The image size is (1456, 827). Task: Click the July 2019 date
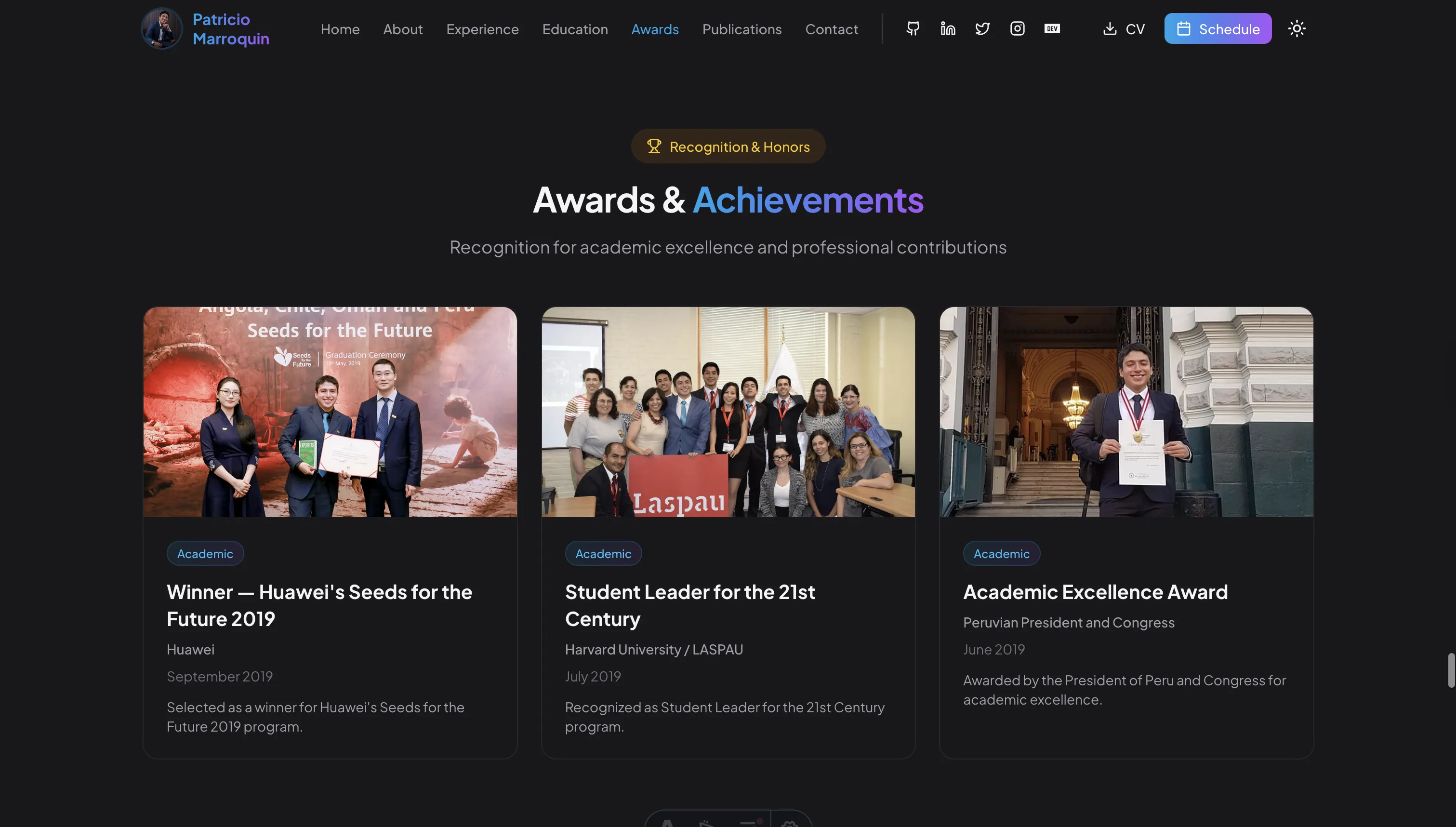pyautogui.click(x=593, y=677)
